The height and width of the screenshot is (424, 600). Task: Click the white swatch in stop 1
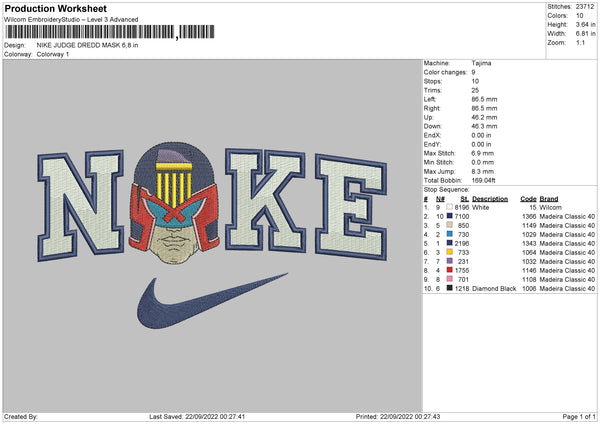tap(450, 207)
